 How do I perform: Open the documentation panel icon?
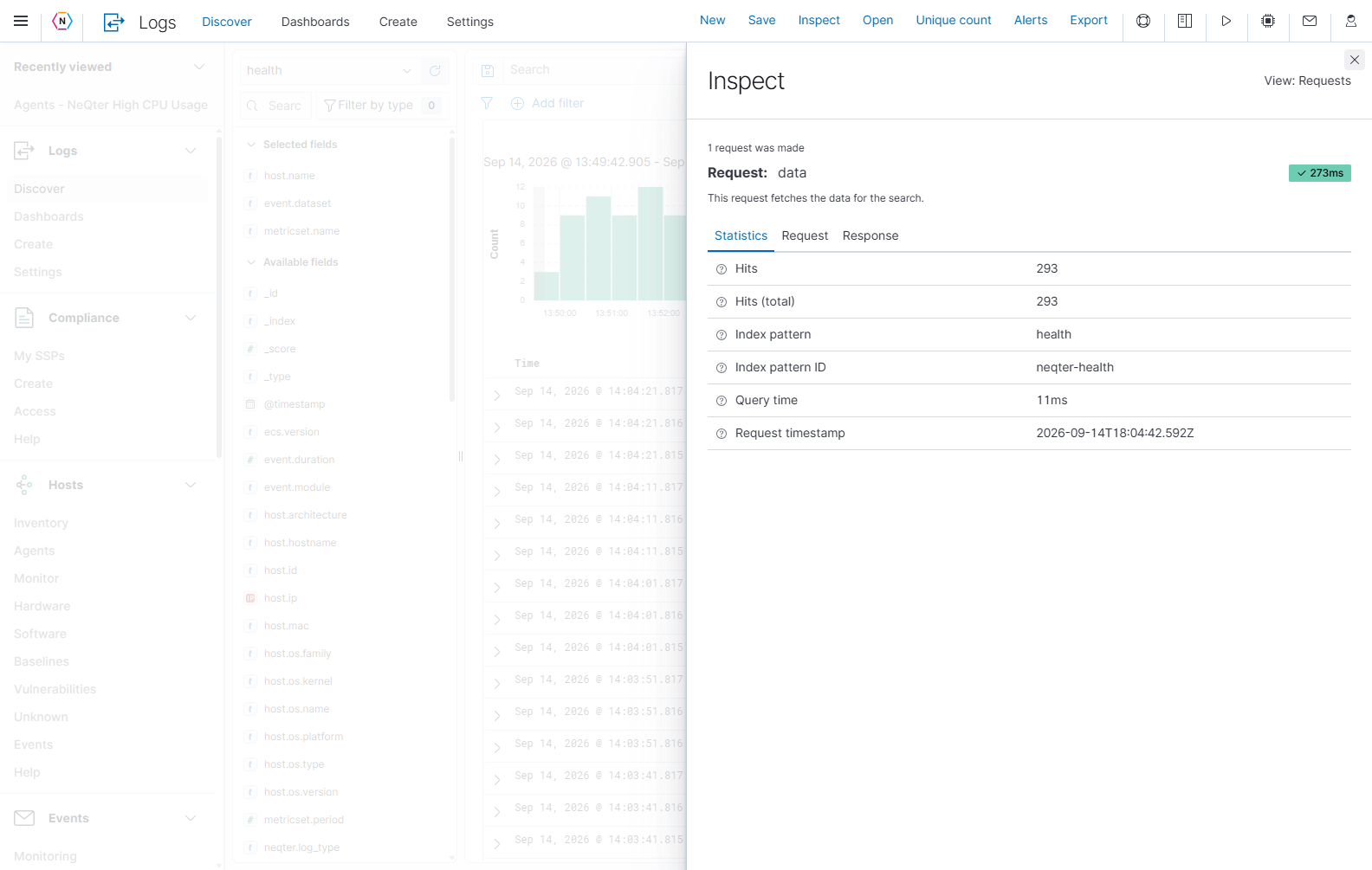tap(1185, 21)
